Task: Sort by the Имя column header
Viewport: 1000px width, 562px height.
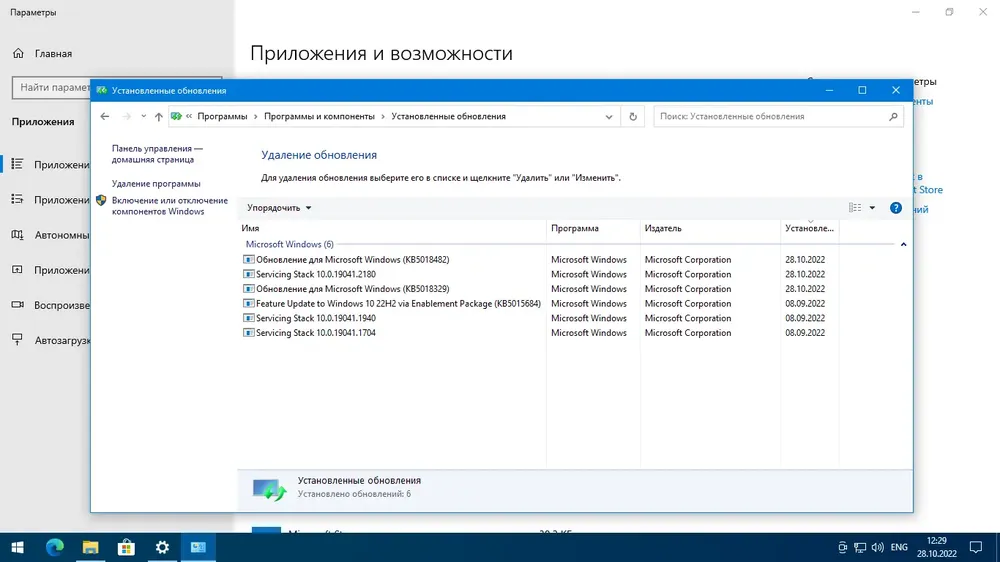Action: [392, 228]
